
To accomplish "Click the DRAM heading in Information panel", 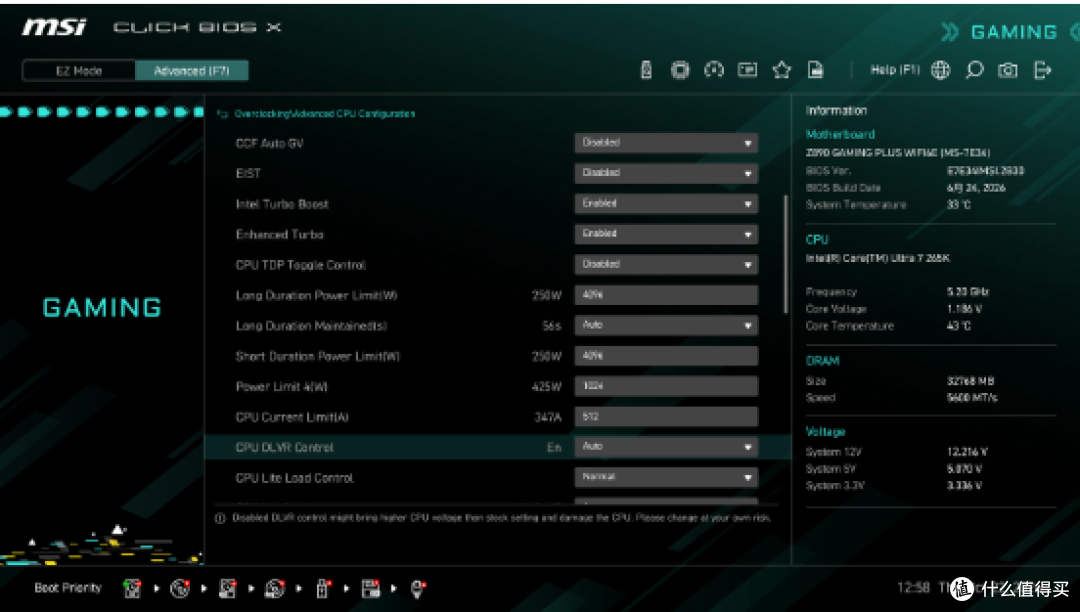I will (822, 361).
